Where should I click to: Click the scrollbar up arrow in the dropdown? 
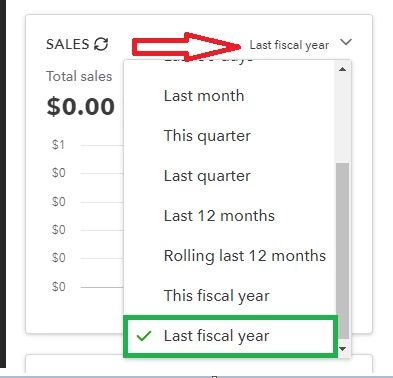[x=342, y=69]
